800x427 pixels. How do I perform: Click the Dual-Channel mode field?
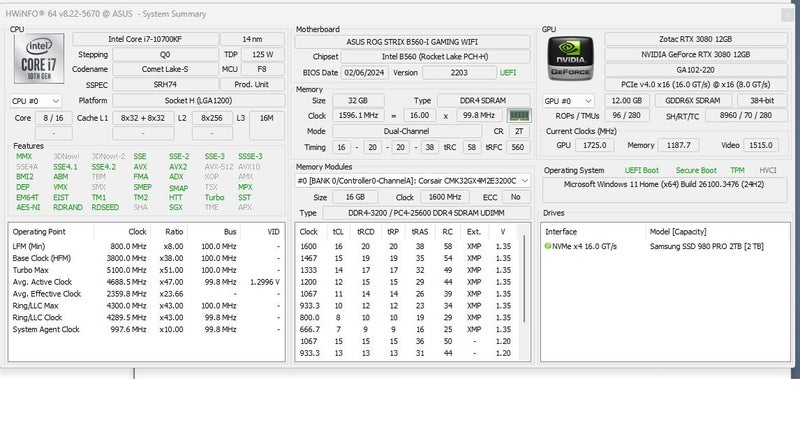point(407,132)
